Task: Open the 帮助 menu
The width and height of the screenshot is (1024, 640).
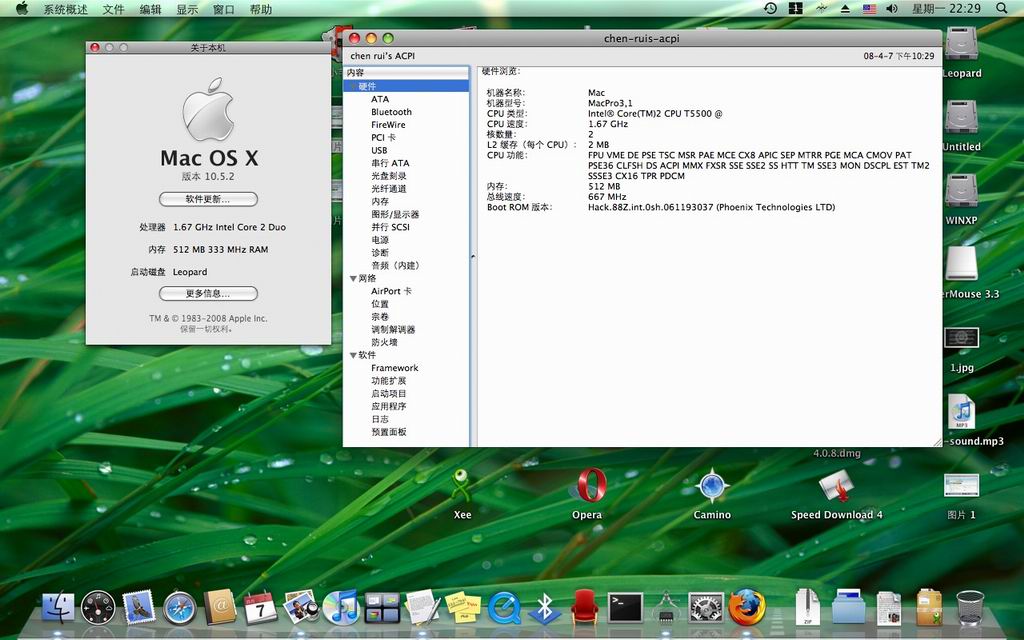Action: (x=261, y=9)
